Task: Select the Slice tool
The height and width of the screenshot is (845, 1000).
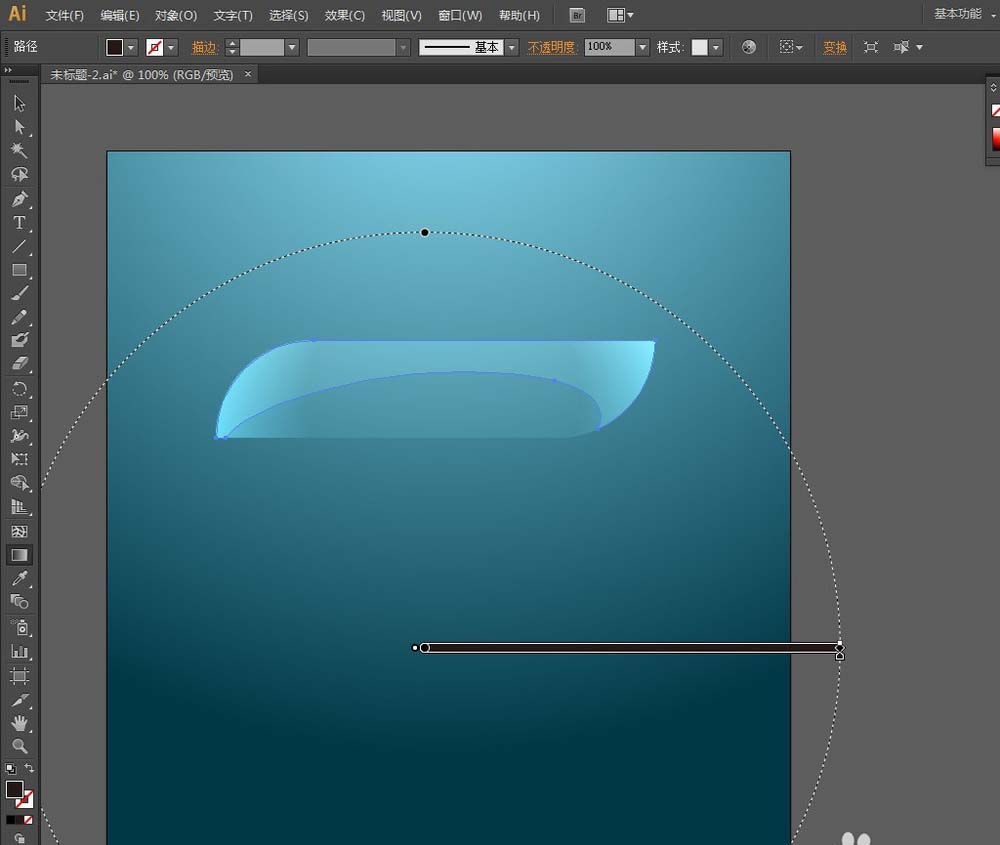Action: [19, 700]
